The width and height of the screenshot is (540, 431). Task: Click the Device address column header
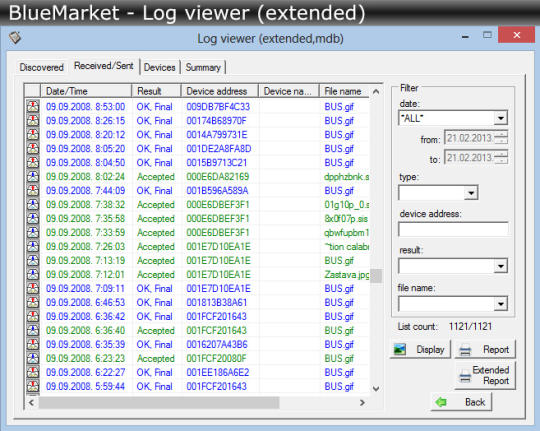point(220,91)
